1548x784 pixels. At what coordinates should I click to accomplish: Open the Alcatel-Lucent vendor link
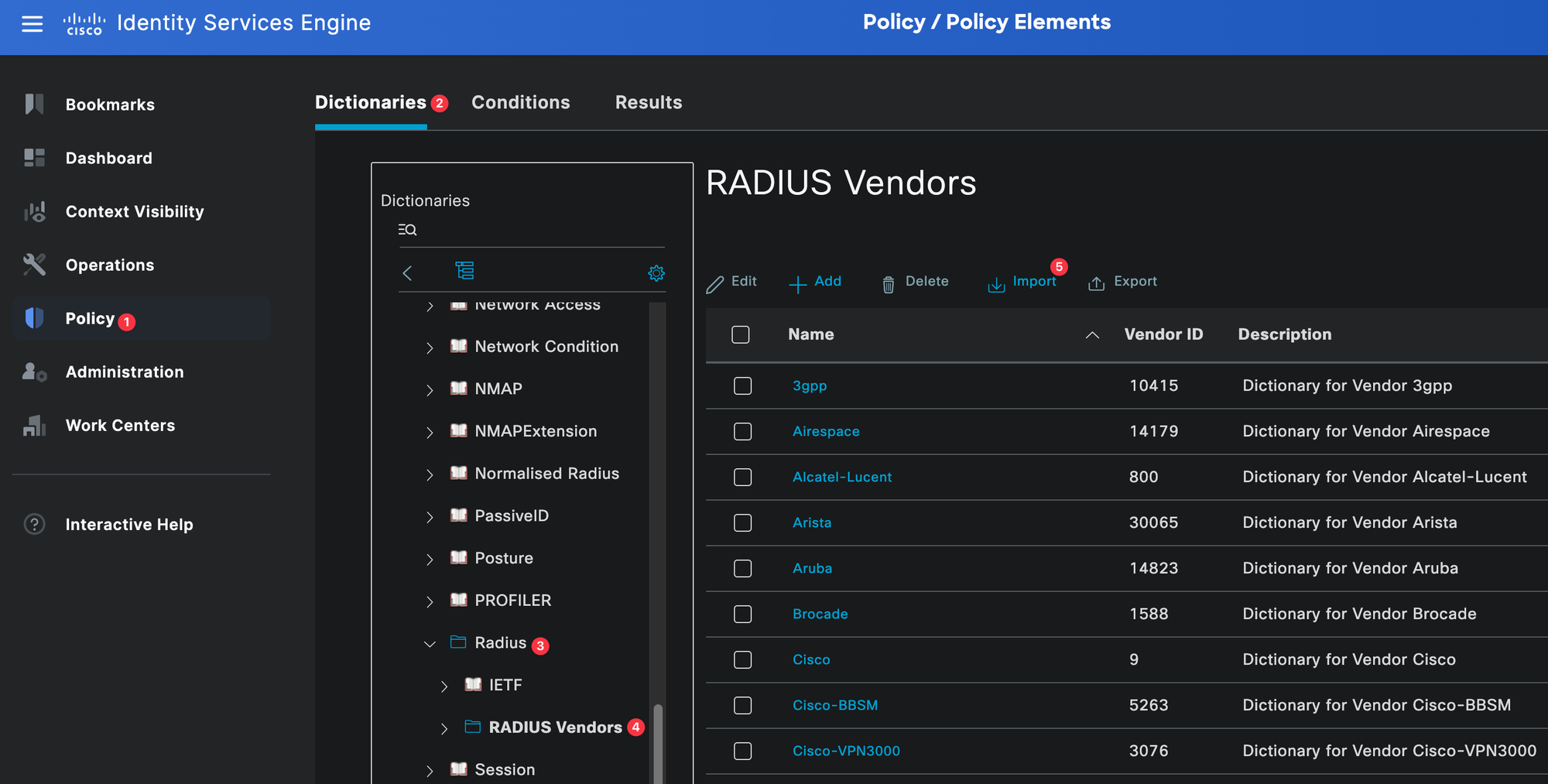[841, 478]
